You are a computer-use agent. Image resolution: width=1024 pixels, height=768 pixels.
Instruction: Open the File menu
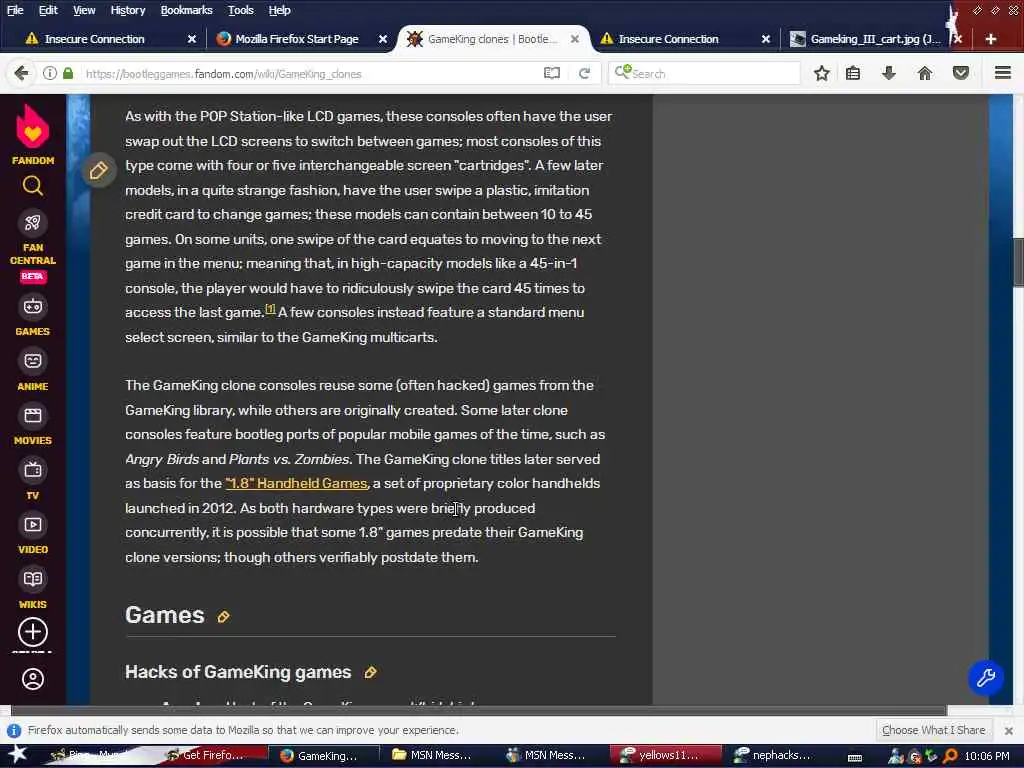[15, 10]
